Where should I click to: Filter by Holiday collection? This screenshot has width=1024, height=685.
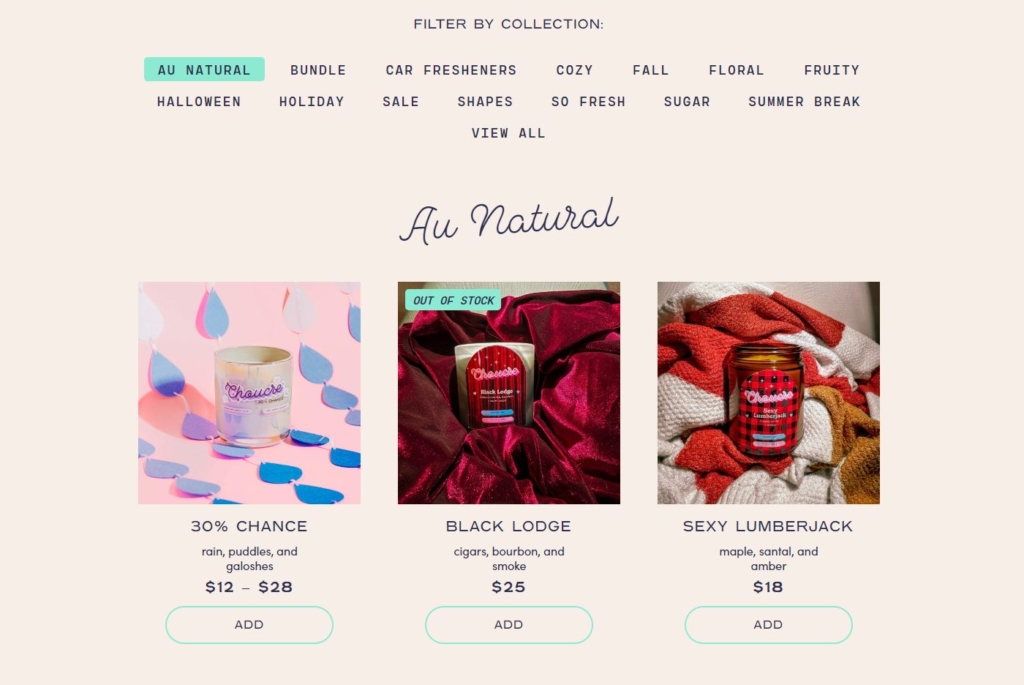[x=312, y=101]
